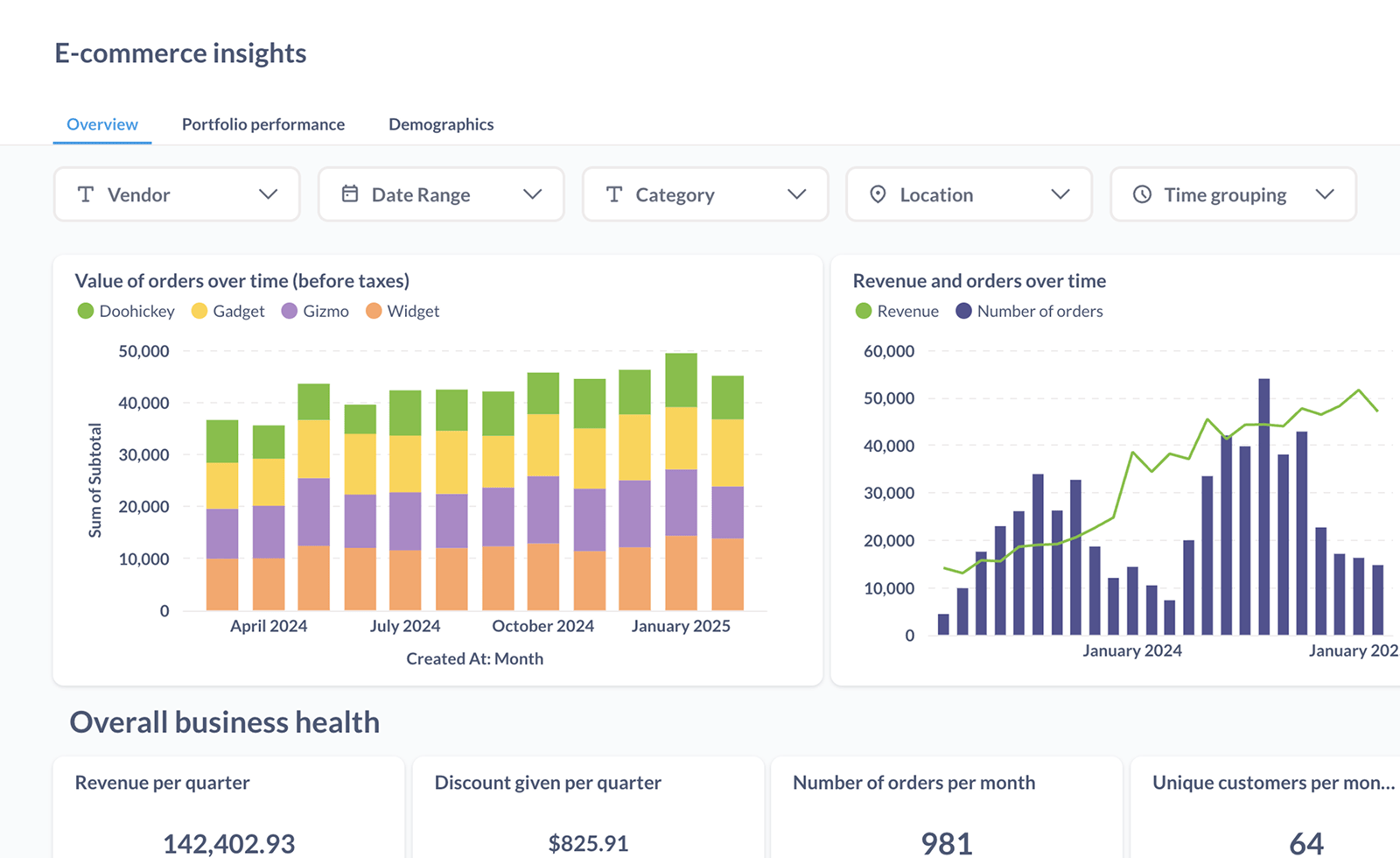Screen dimensions: 1400x858
Task: Toggle the Revenue legend series
Action: point(897,311)
